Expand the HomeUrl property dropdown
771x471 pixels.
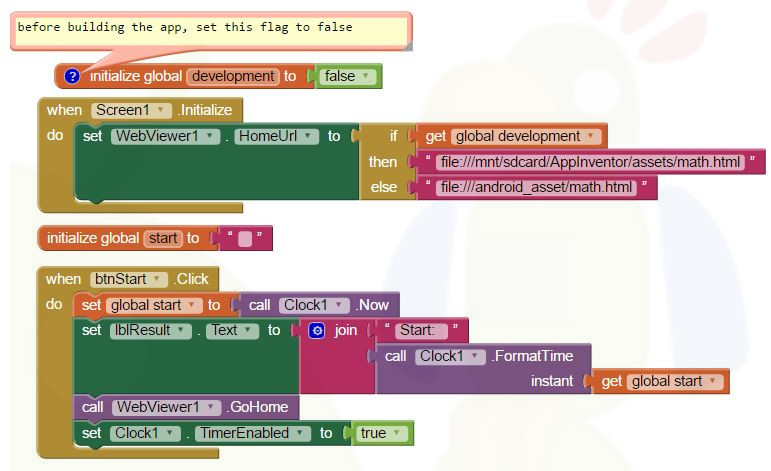310,136
